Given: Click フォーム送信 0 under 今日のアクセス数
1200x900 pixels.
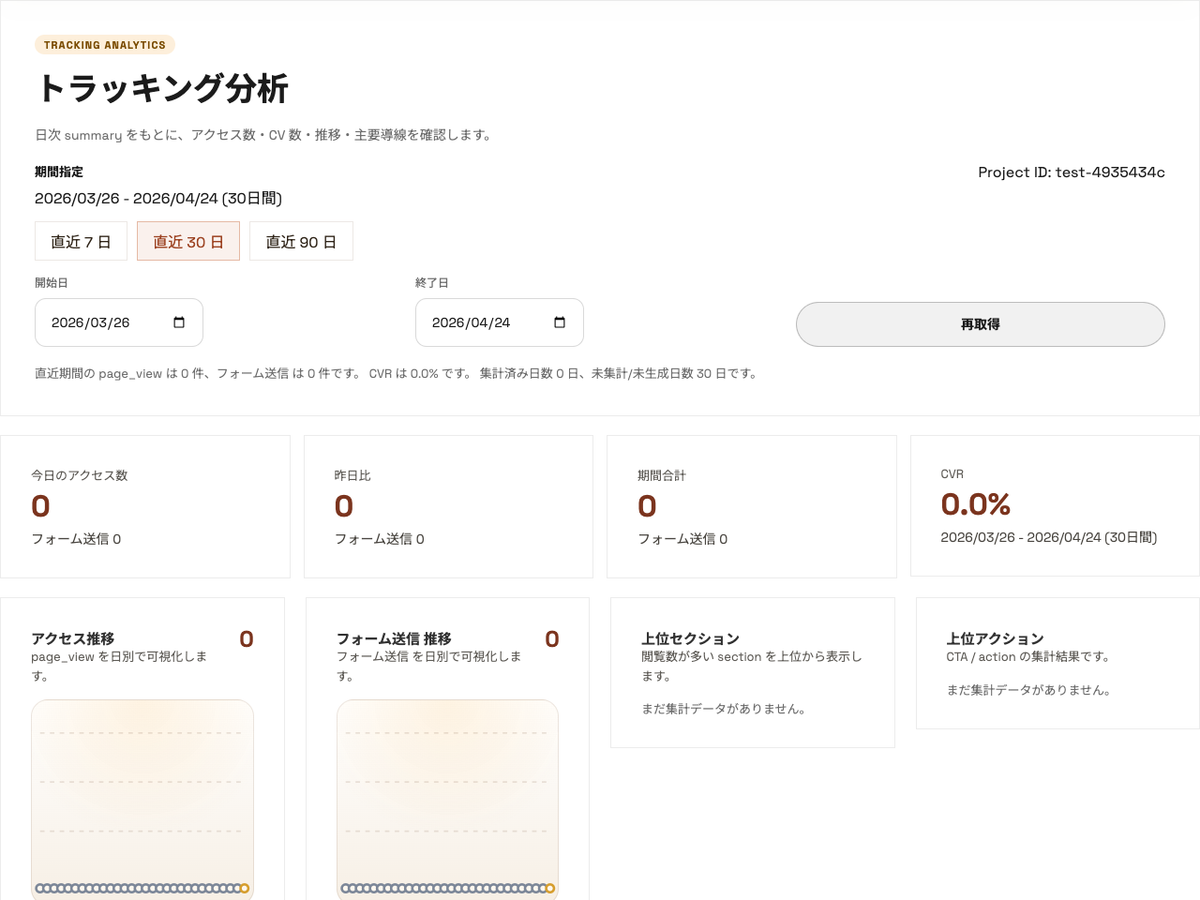Looking at the screenshot, I should pyautogui.click(x=76, y=539).
